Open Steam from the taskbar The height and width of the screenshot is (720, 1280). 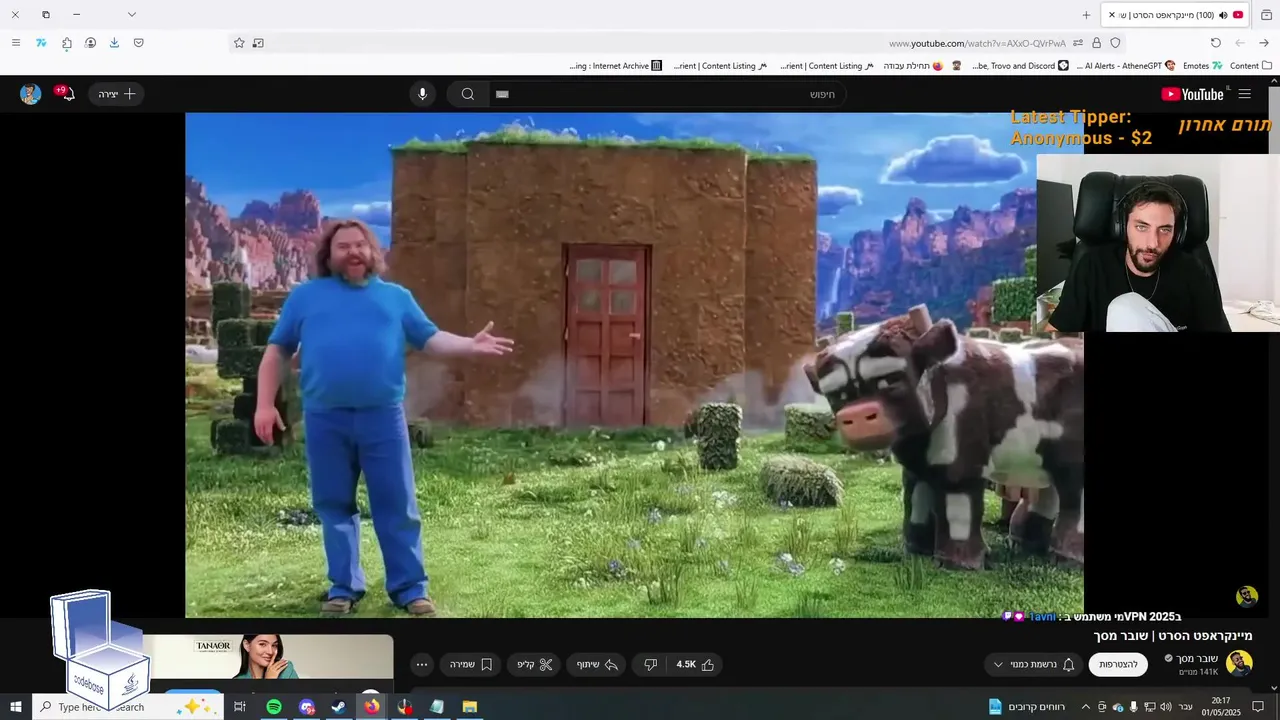click(339, 707)
